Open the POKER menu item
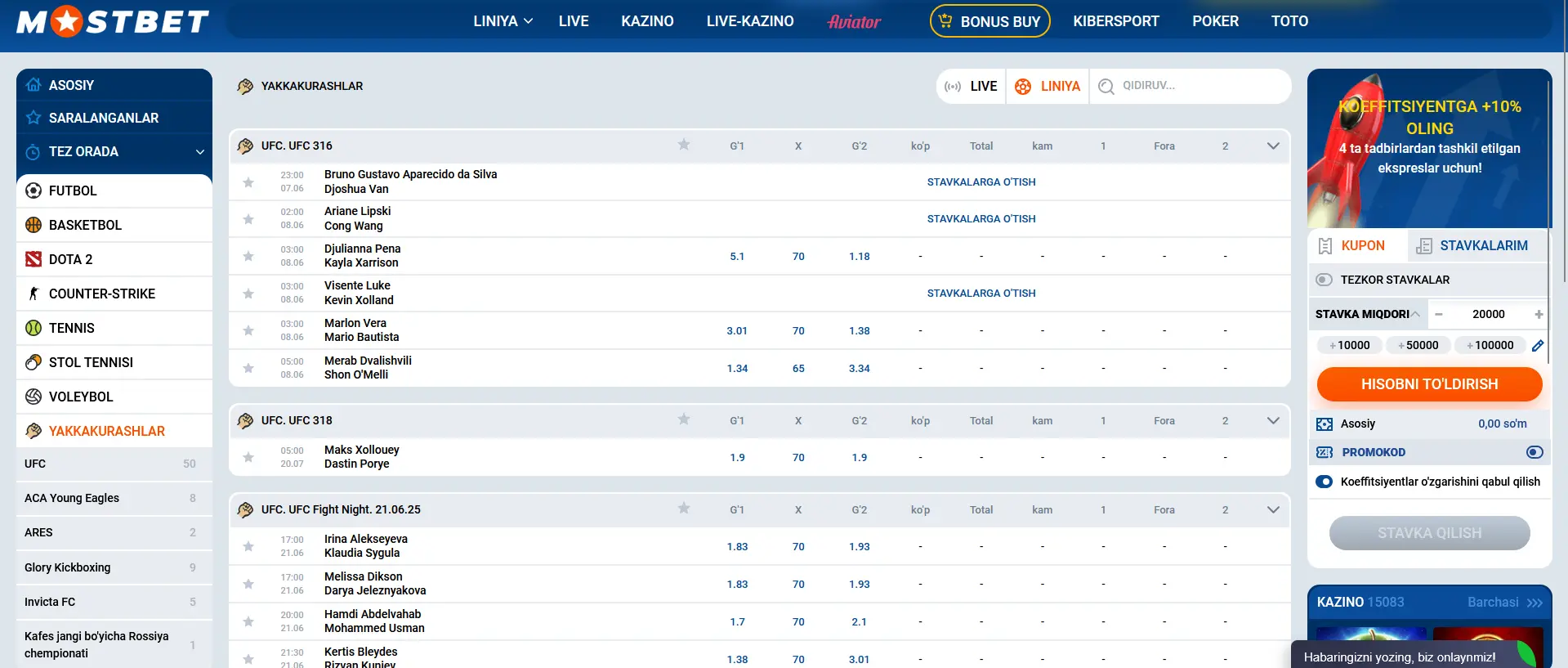The width and height of the screenshot is (1568, 668). coord(1215,21)
